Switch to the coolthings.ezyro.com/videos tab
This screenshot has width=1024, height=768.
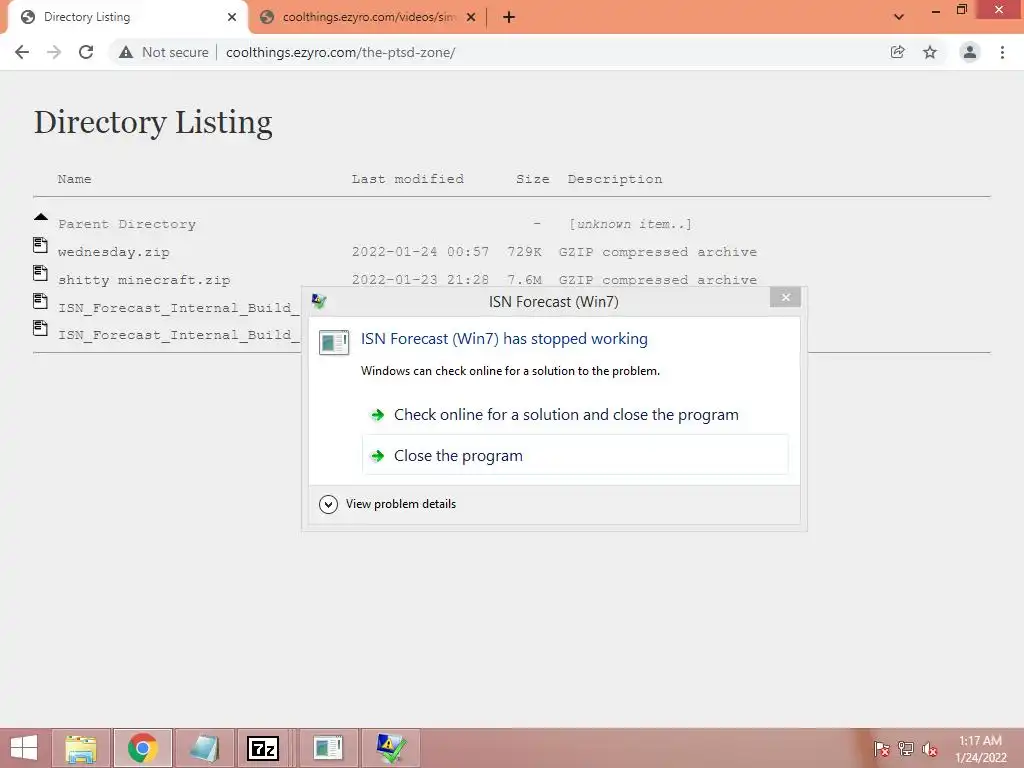click(x=369, y=17)
